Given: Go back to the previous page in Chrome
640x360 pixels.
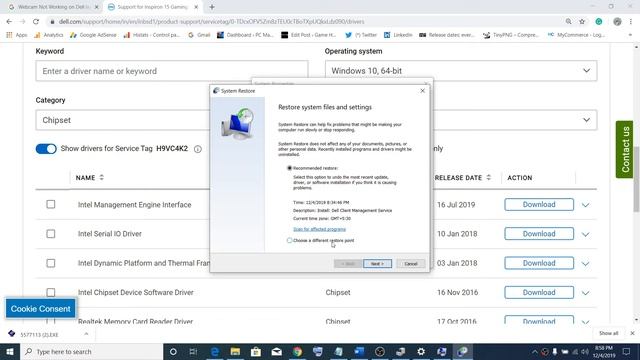Looking at the screenshot, I should [9, 22].
